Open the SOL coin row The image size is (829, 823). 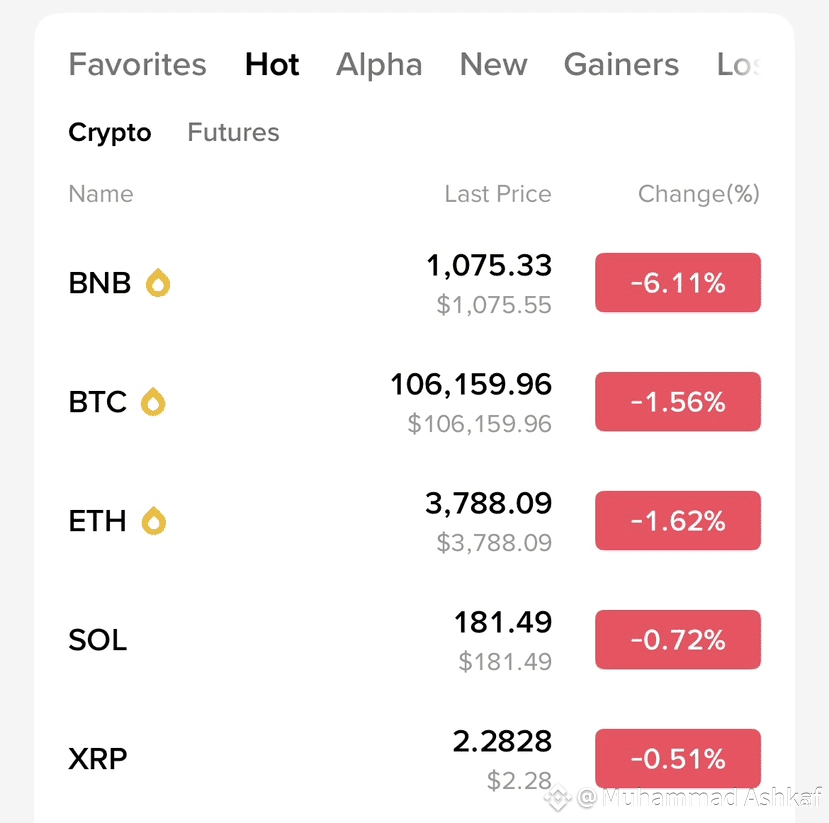pyautogui.click(x=98, y=640)
